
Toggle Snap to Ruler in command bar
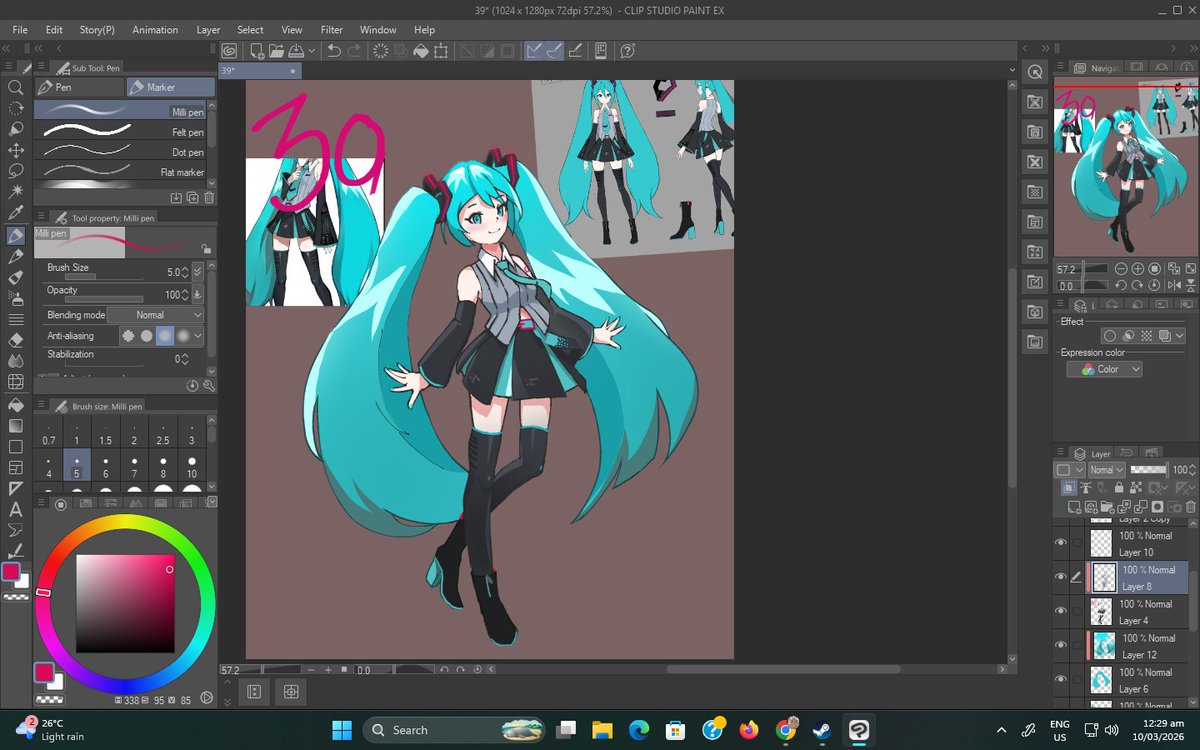535,50
